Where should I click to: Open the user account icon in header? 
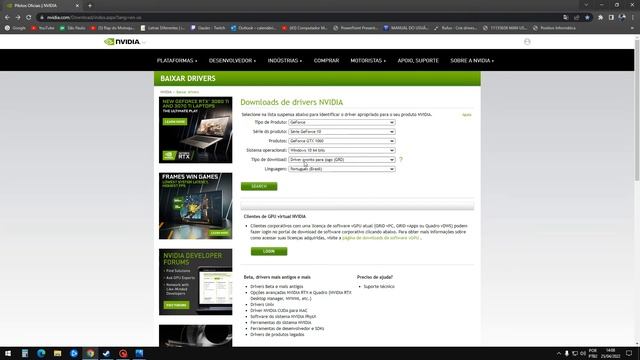click(x=527, y=42)
